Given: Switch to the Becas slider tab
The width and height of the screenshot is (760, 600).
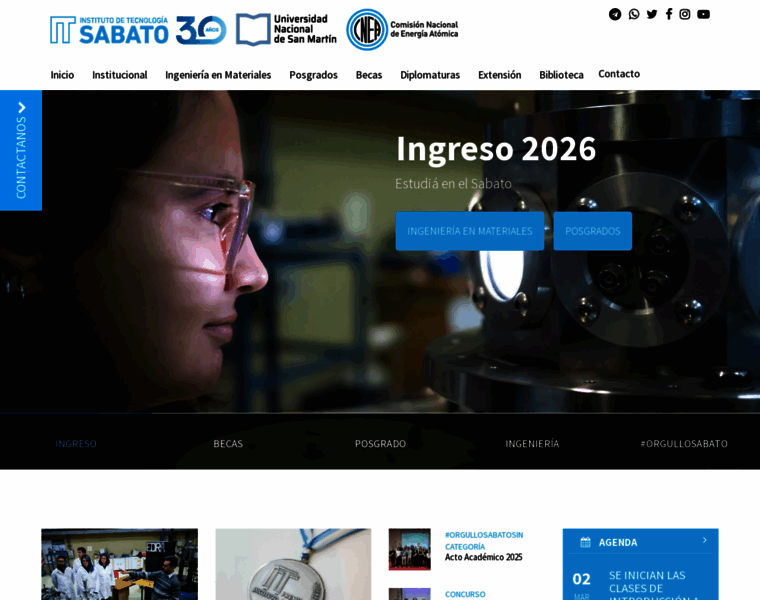Looking at the screenshot, I should pos(228,444).
